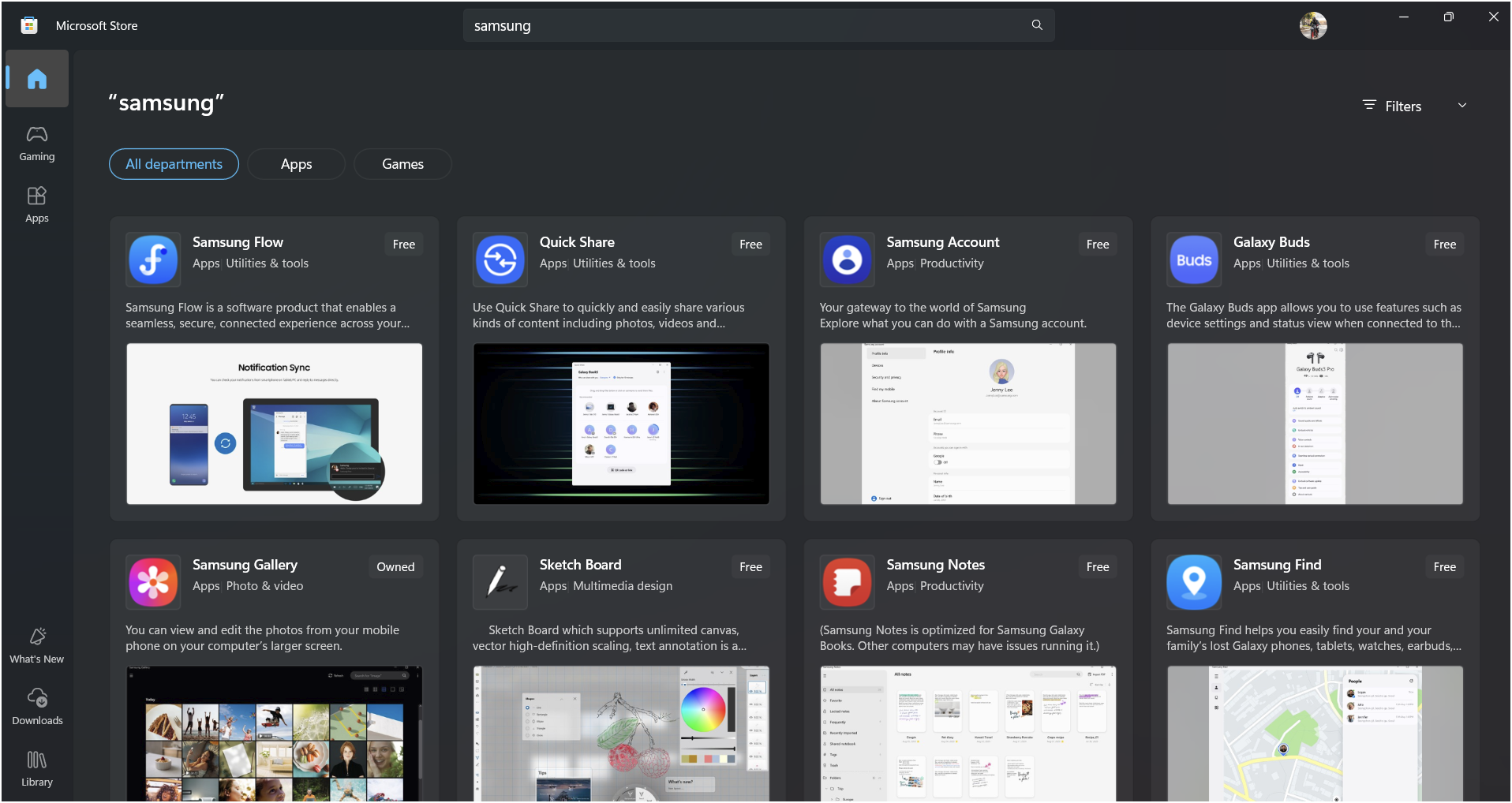Click the Free button on Quick Share
The height and width of the screenshot is (803, 1512).
[751, 245]
